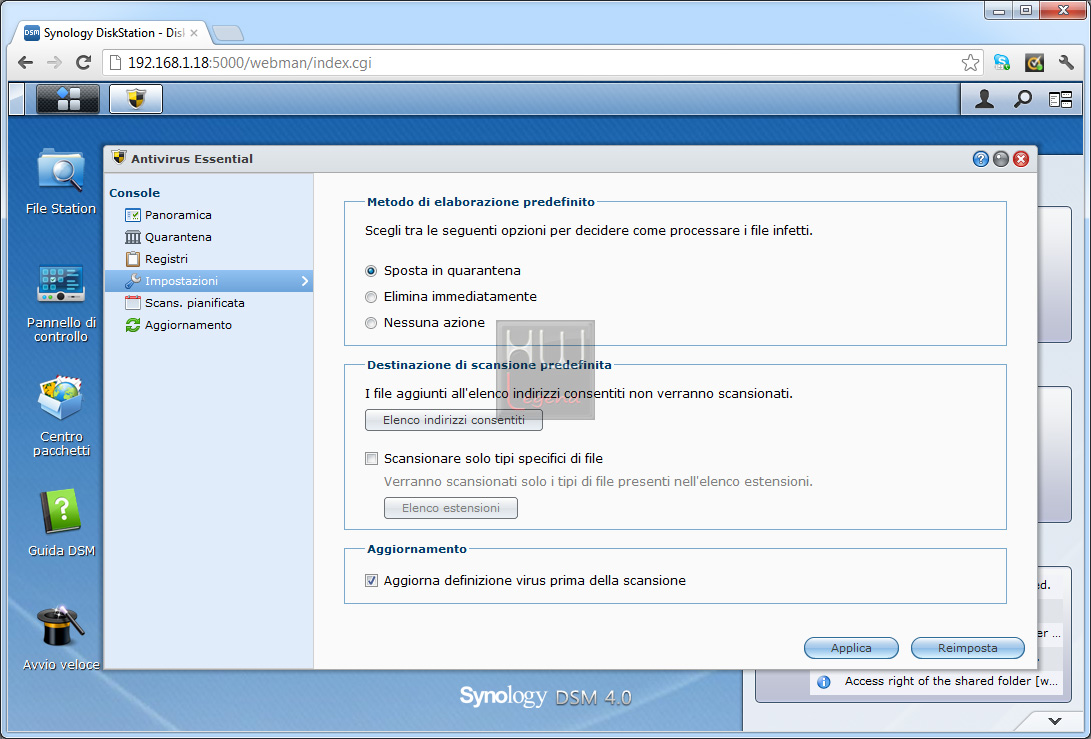The image size is (1091, 739).
Task: Open the user account options icon
Action: (x=984, y=100)
